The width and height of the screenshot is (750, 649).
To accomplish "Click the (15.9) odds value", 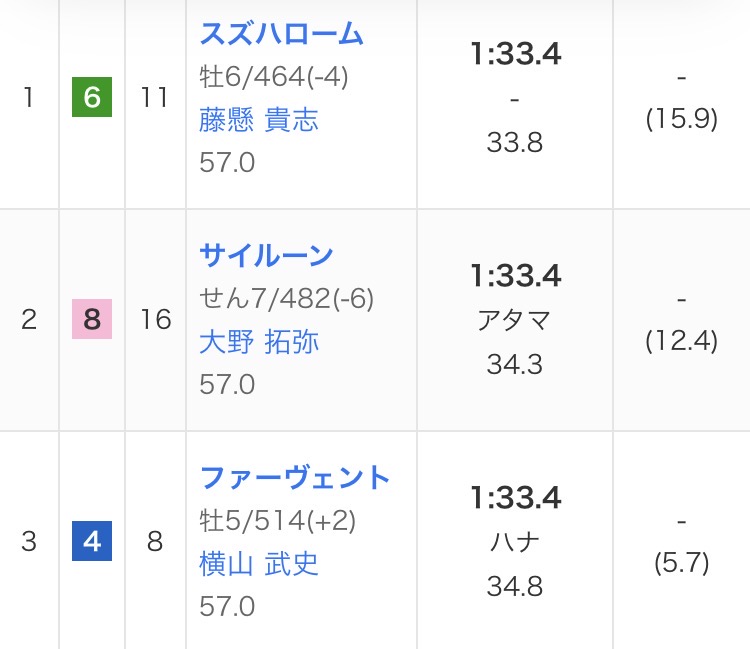I will (682, 120).
